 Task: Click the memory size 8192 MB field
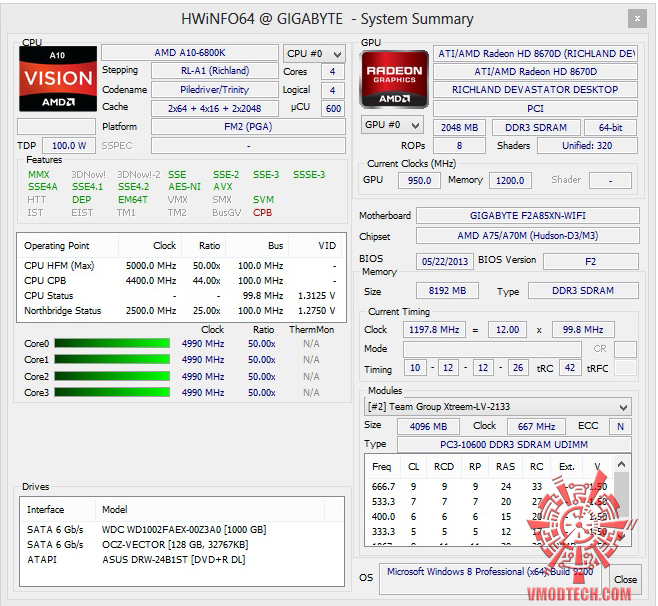pos(447,290)
